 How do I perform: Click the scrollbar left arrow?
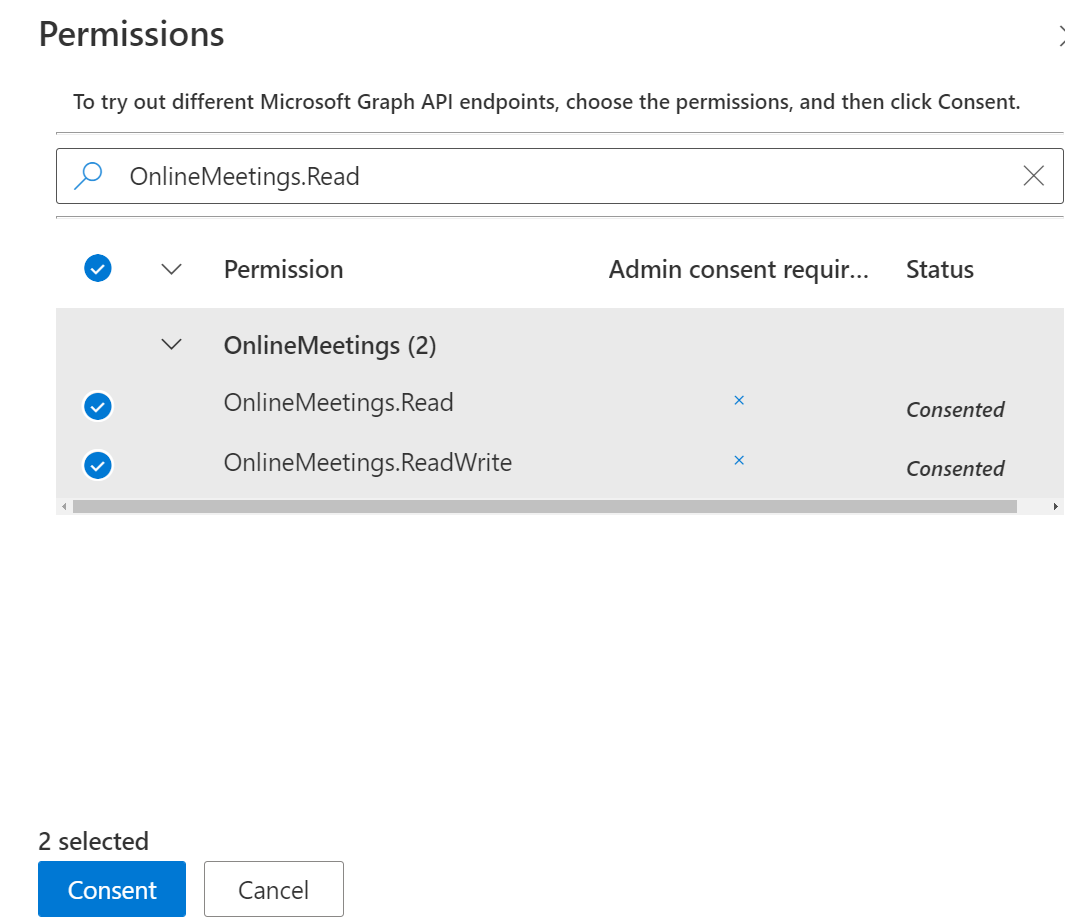(x=64, y=506)
